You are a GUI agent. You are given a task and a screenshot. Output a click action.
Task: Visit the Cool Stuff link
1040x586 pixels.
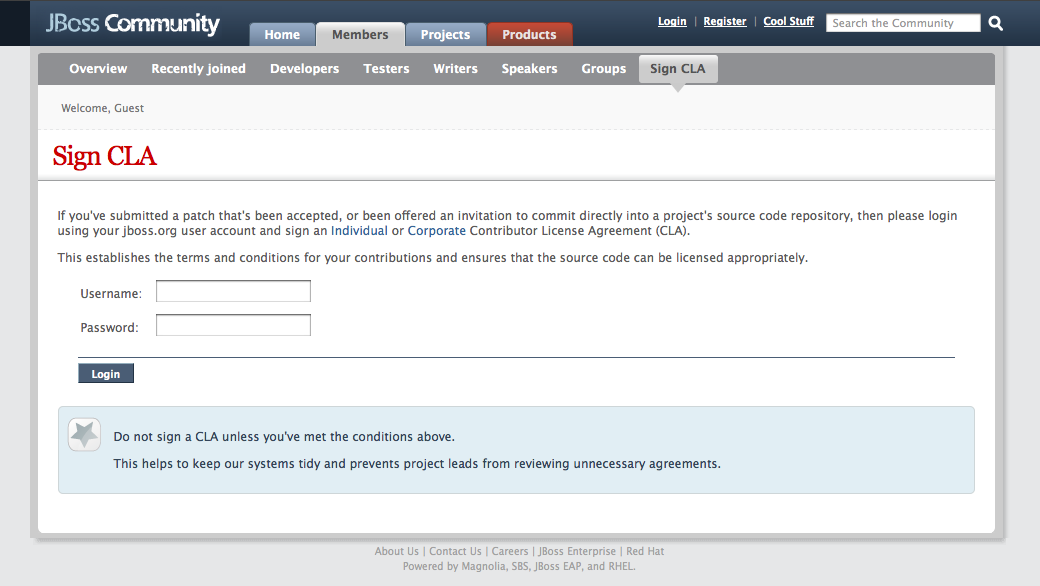788,21
